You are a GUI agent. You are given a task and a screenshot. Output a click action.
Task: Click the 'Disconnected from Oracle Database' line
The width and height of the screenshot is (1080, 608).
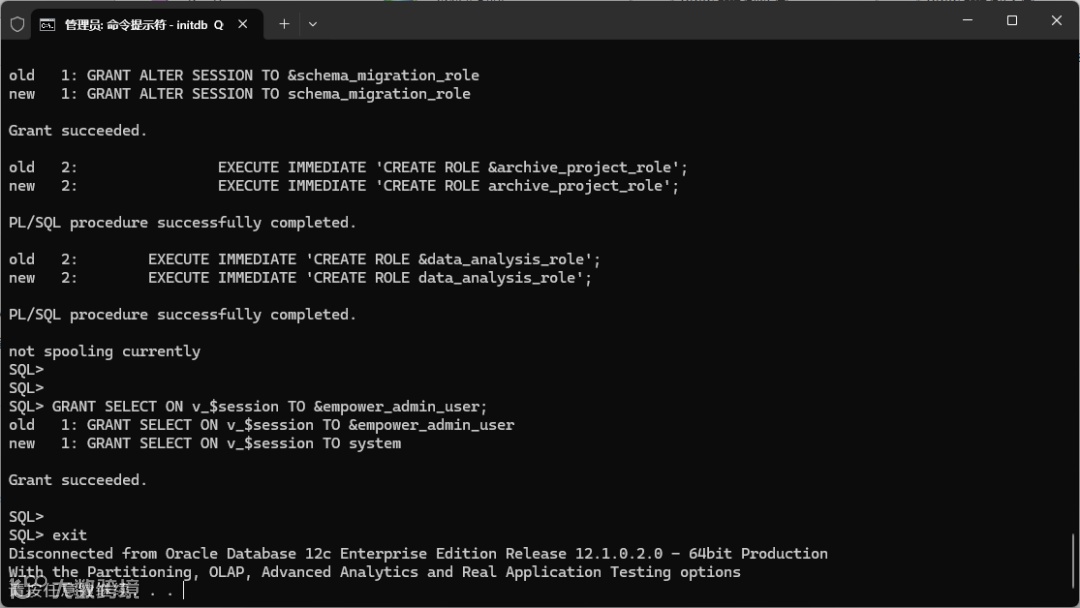point(418,553)
